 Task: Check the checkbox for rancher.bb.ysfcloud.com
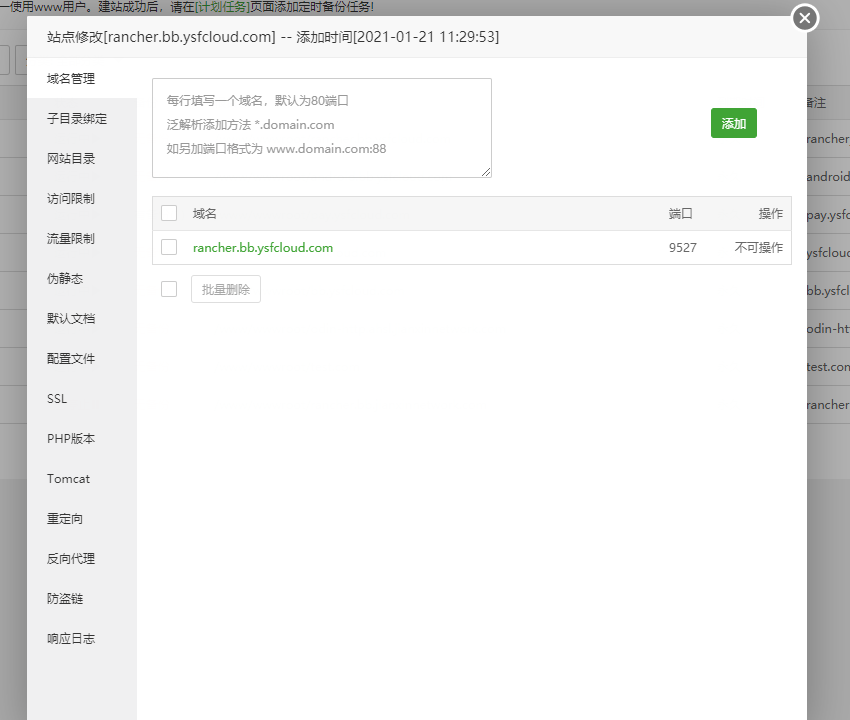[169, 247]
